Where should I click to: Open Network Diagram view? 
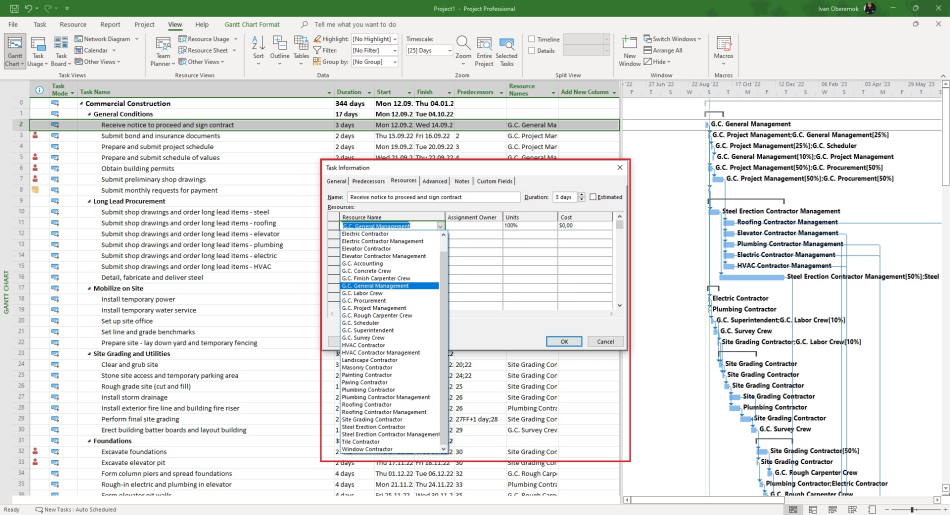pos(107,39)
